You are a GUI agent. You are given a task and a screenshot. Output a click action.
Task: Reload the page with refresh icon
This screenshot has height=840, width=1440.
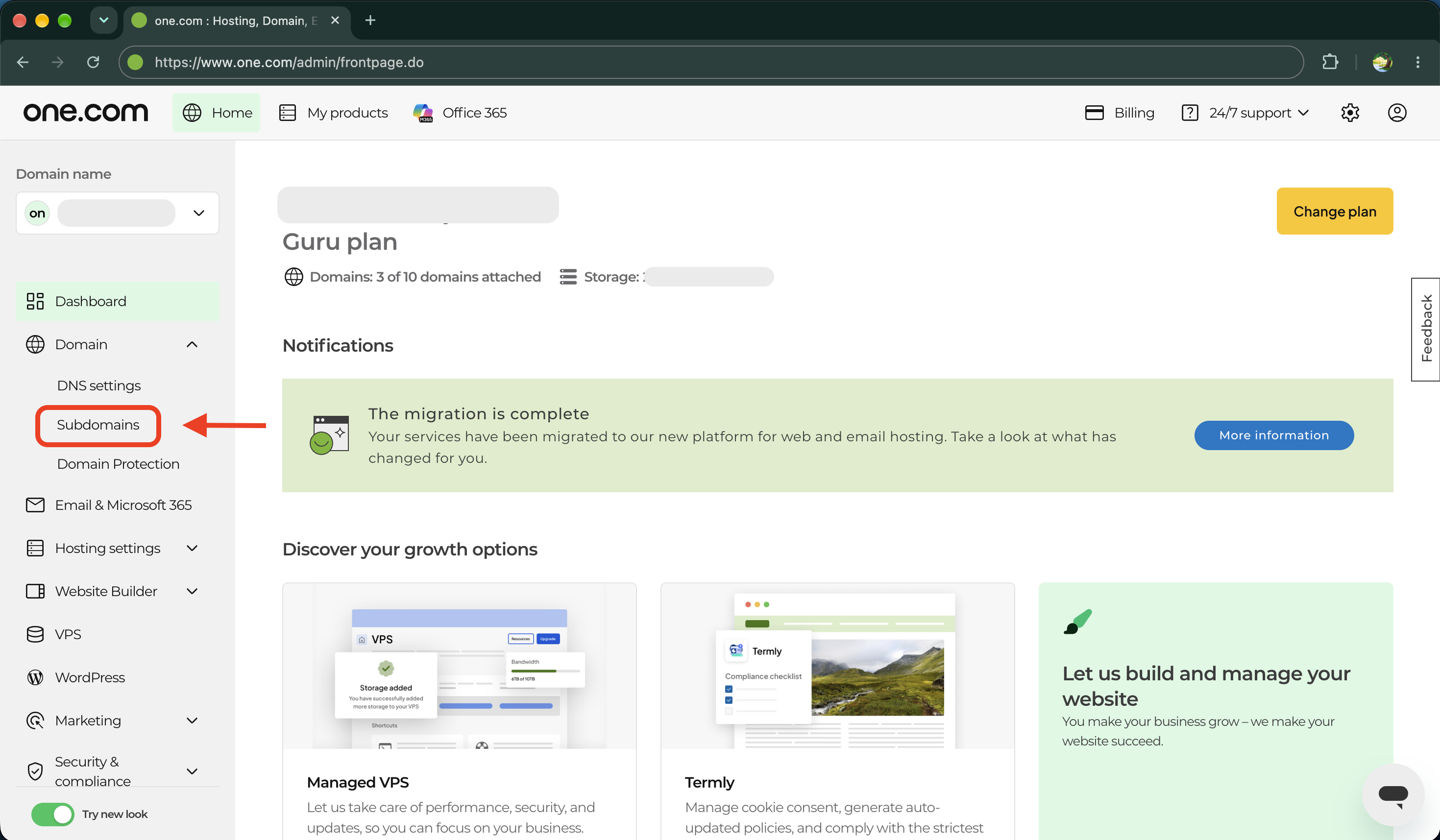coord(93,62)
